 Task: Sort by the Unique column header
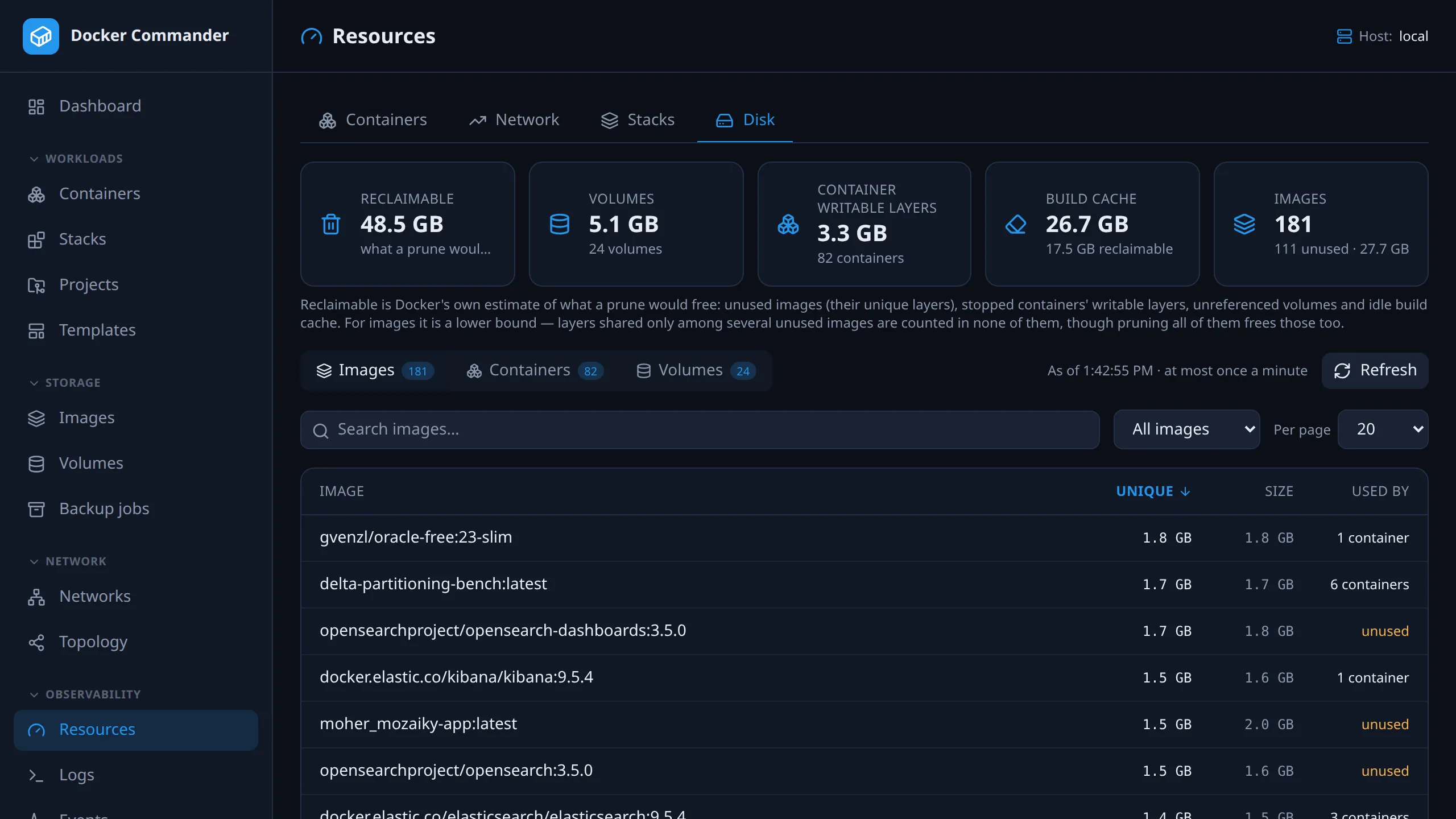[x=1153, y=491]
